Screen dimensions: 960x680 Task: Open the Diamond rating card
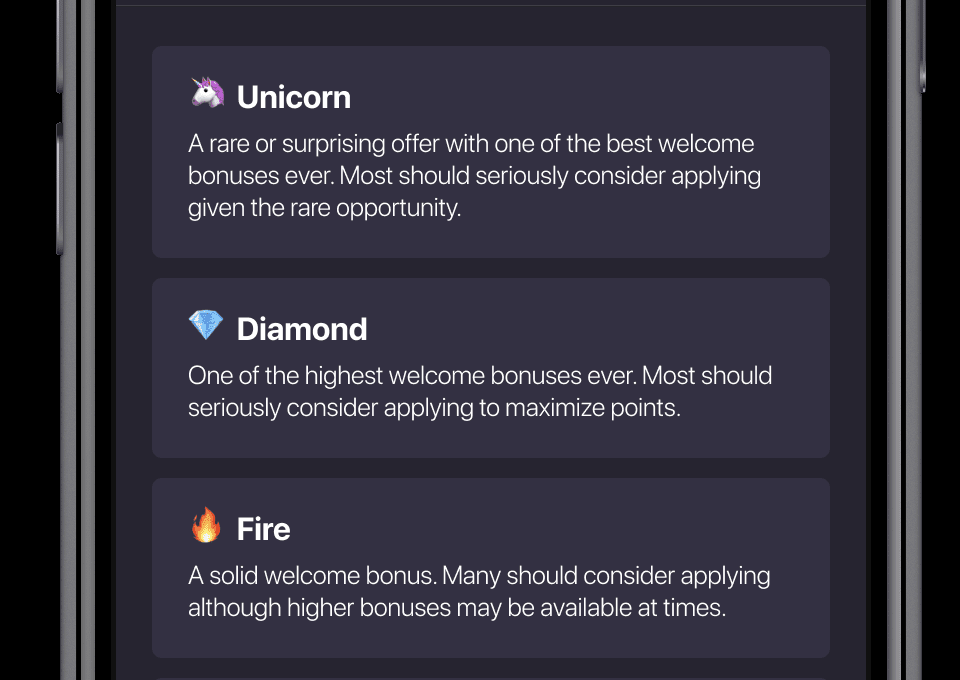(x=491, y=368)
